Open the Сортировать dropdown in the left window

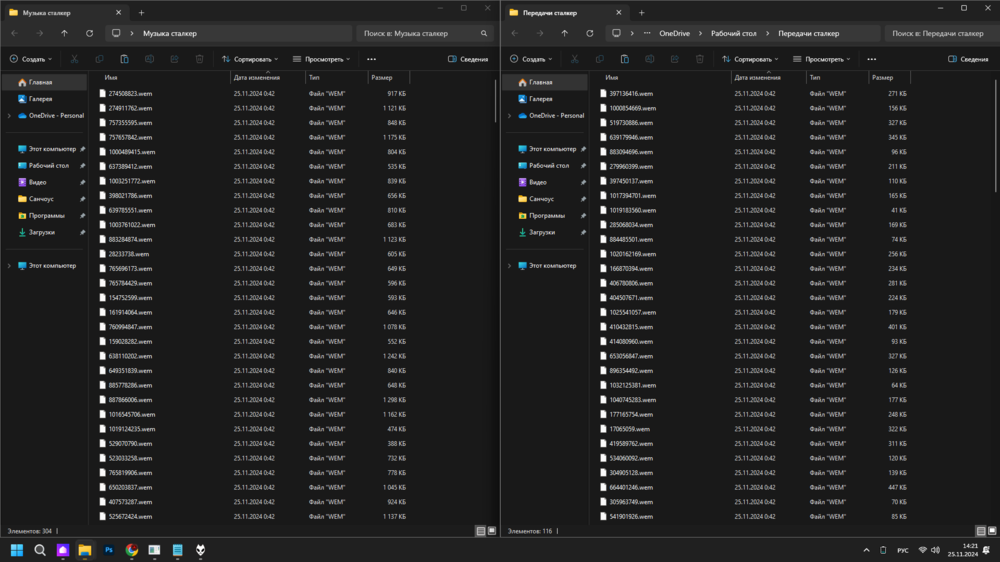[251, 59]
